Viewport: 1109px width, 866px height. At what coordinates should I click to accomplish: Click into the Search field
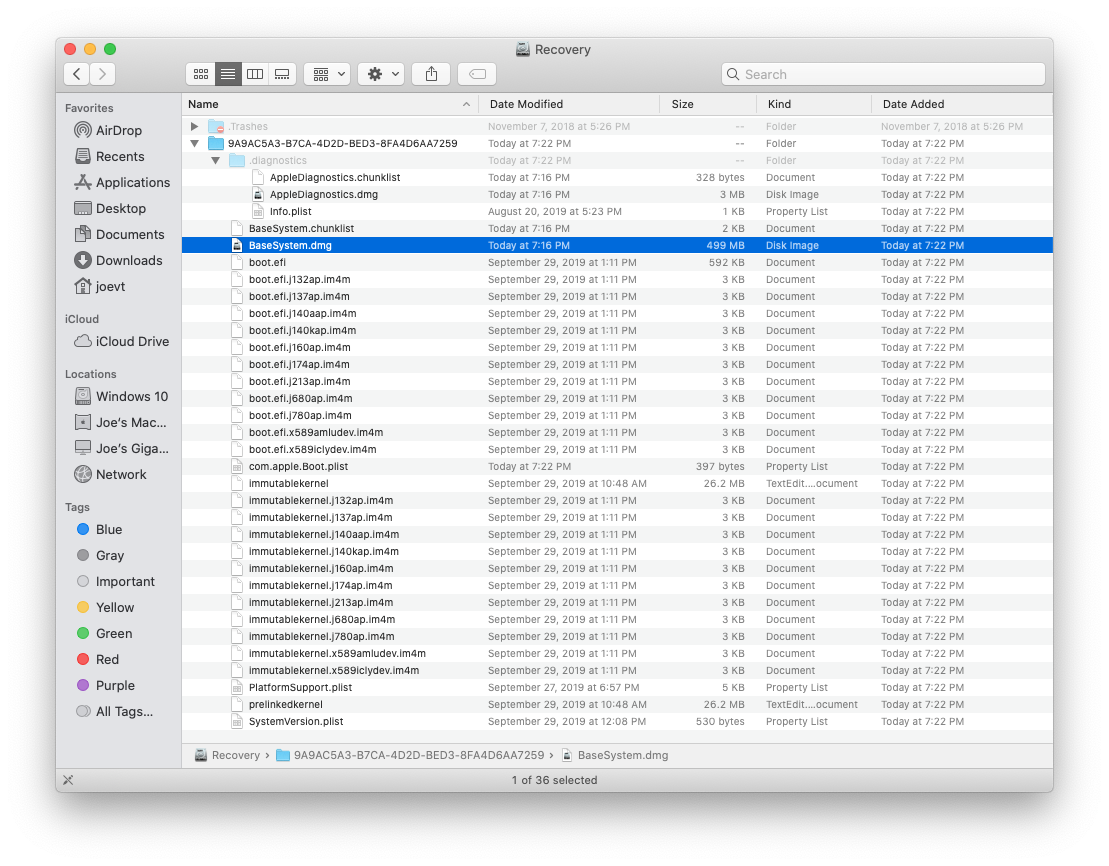click(x=883, y=74)
